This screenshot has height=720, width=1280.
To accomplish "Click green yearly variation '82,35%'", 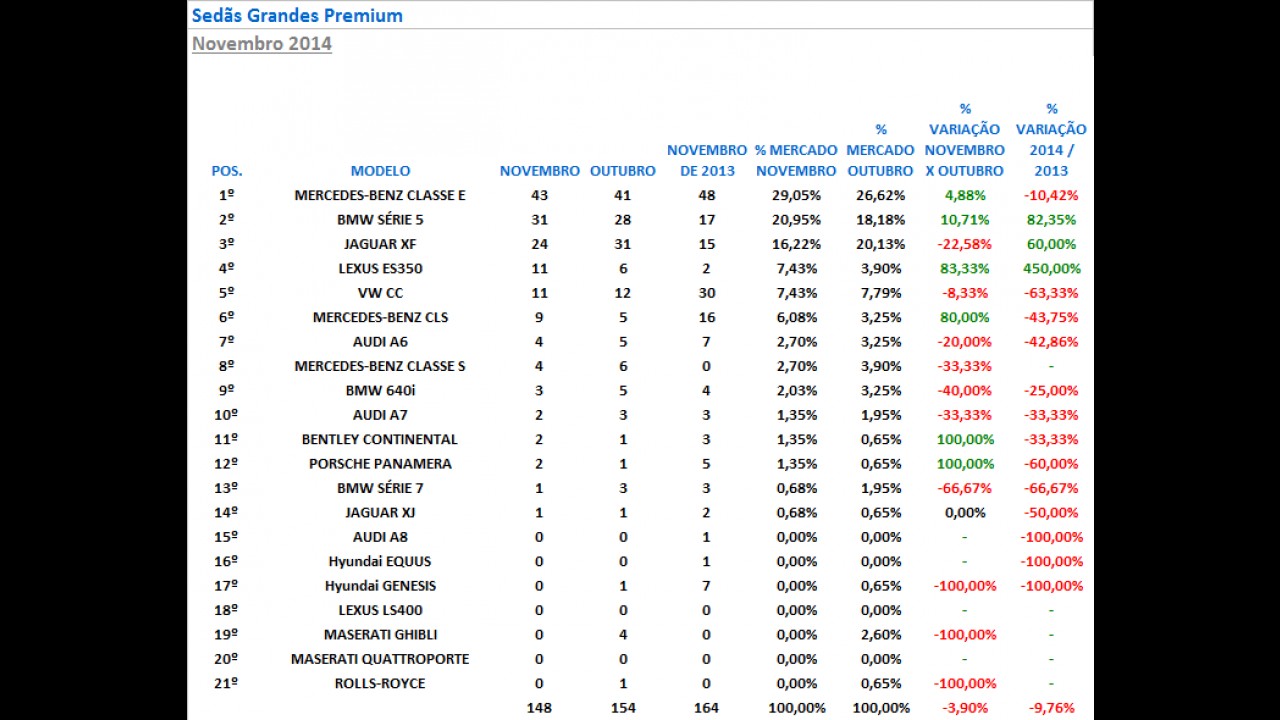I will tap(1051, 219).
